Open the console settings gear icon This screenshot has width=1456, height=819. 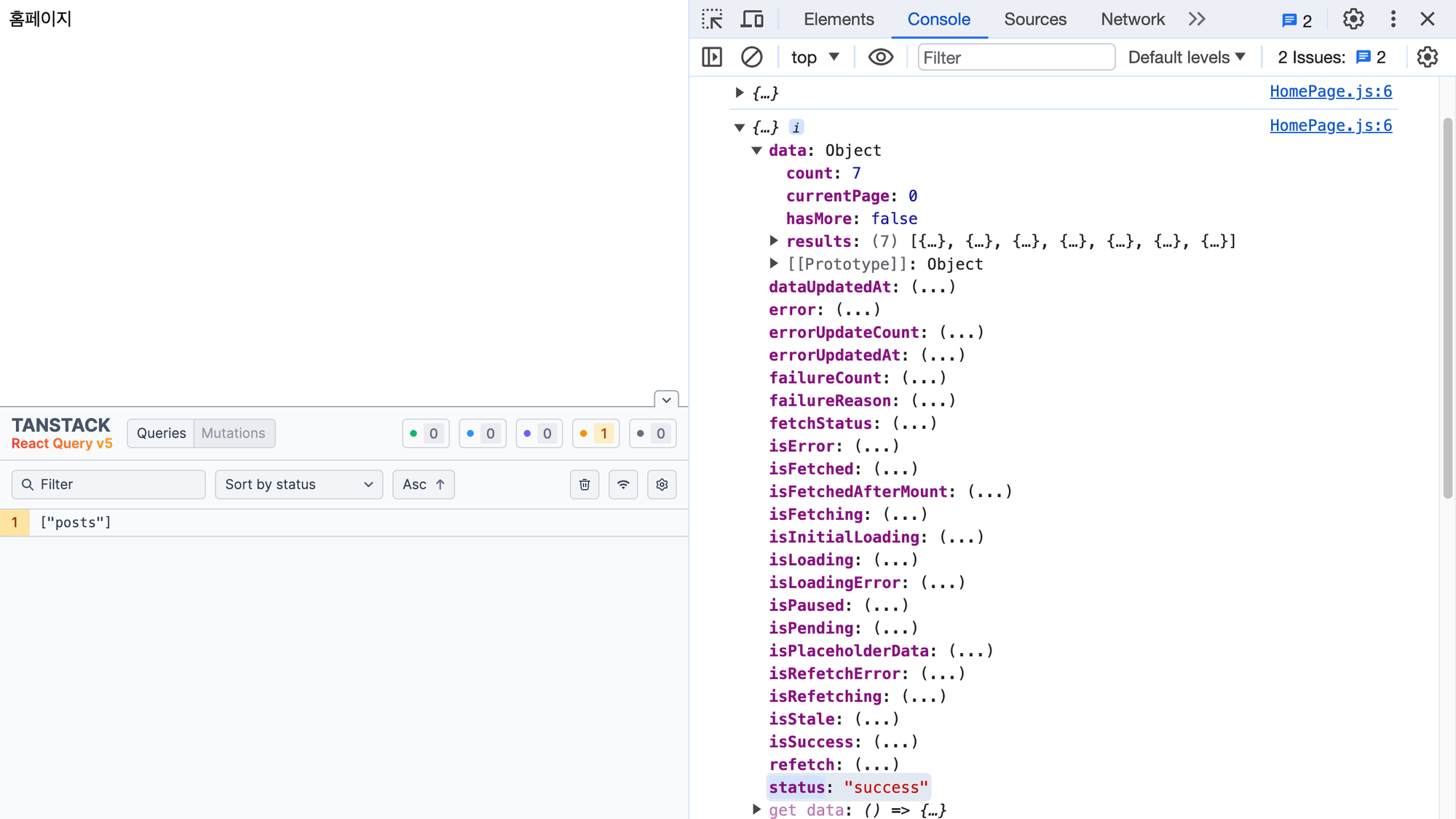[1427, 57]
